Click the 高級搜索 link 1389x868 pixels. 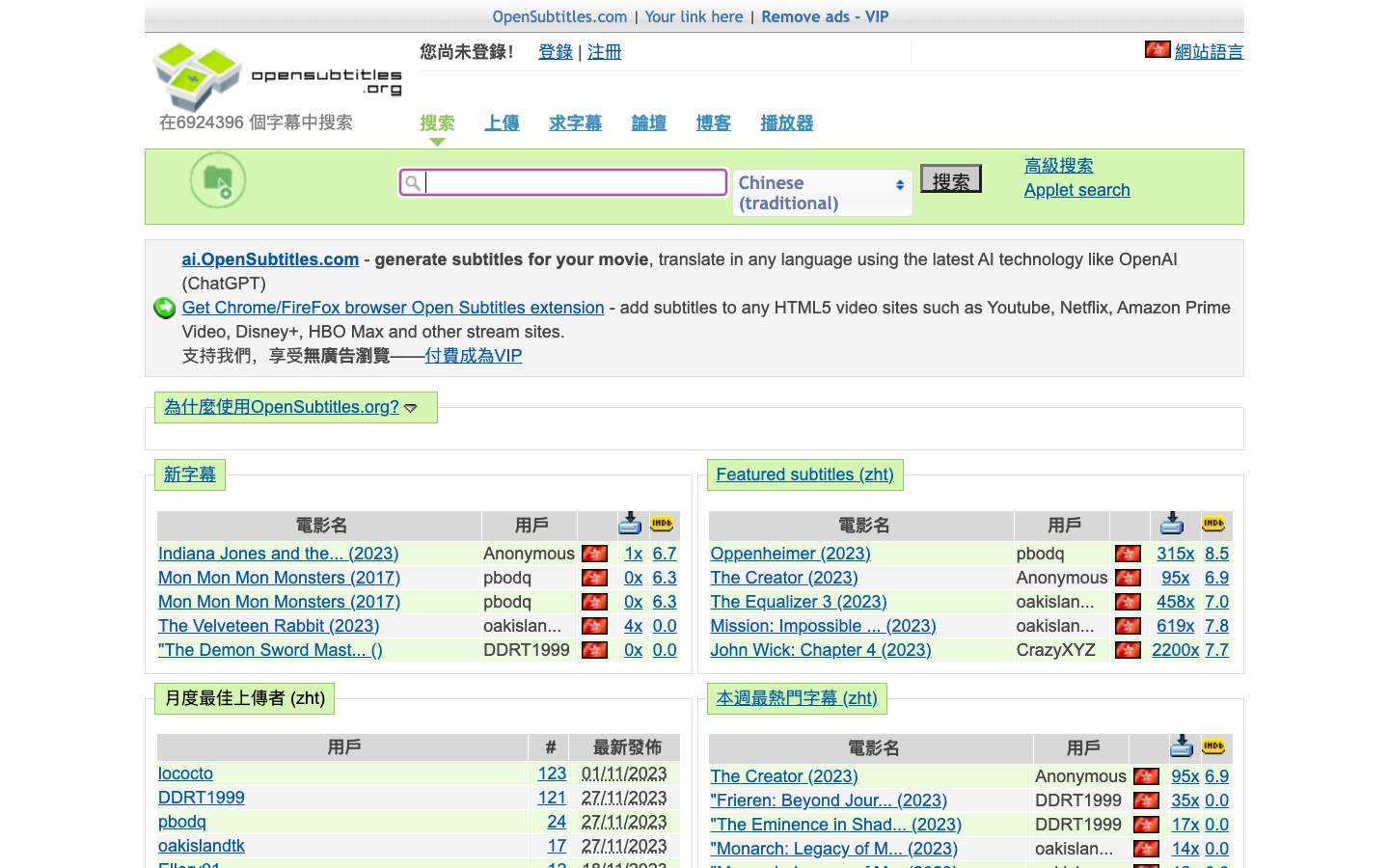1058,165
